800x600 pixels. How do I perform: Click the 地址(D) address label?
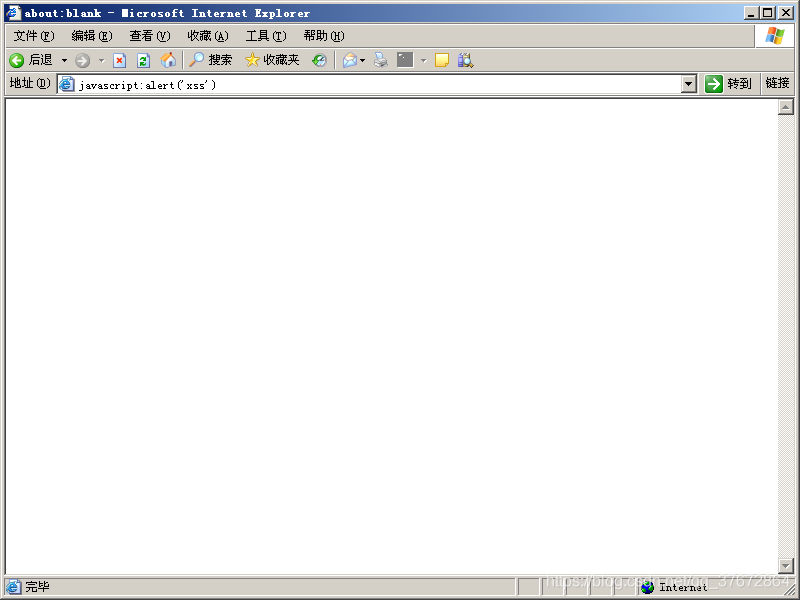pyautogui.click(x=30, y=83)
